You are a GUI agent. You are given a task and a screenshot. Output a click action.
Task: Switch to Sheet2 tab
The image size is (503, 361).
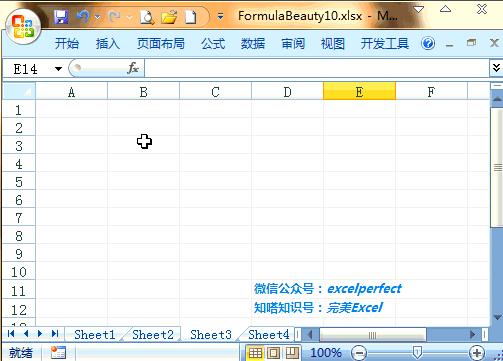(x=153, y=334)
